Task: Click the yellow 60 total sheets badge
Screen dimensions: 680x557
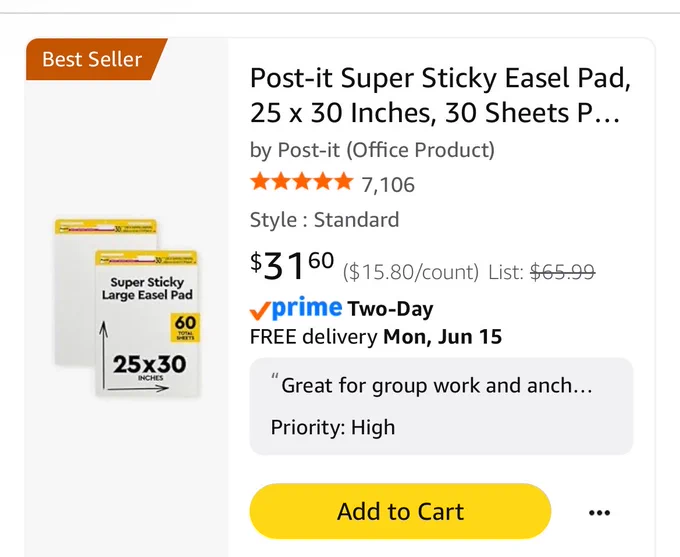Action: click(185, 328)
